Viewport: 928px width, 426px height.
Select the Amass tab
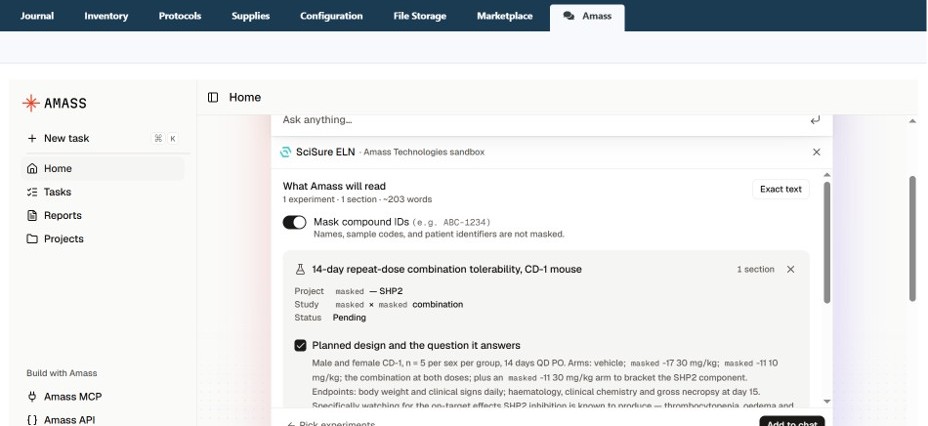coord(587,17)
